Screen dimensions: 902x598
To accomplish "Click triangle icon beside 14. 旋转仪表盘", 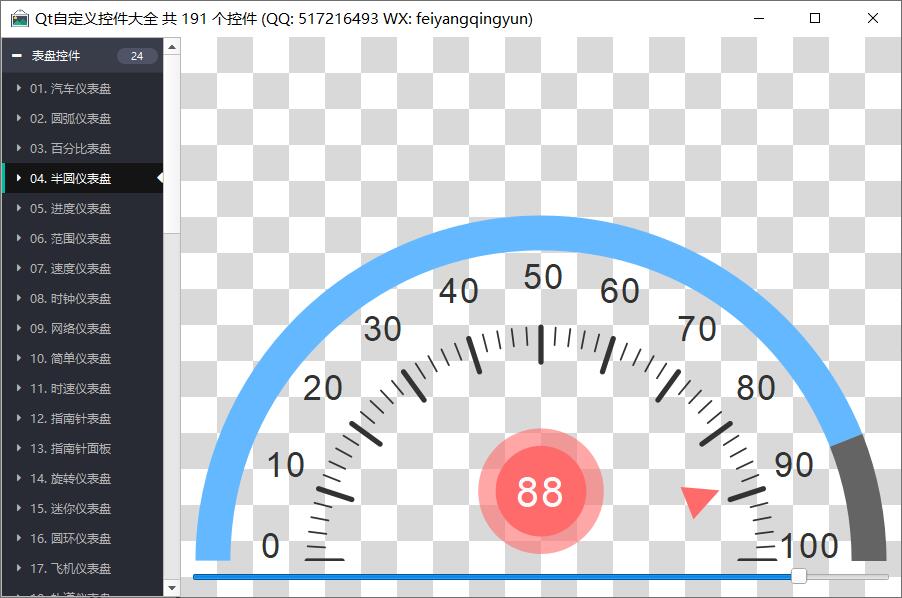I will pos(19,479).
